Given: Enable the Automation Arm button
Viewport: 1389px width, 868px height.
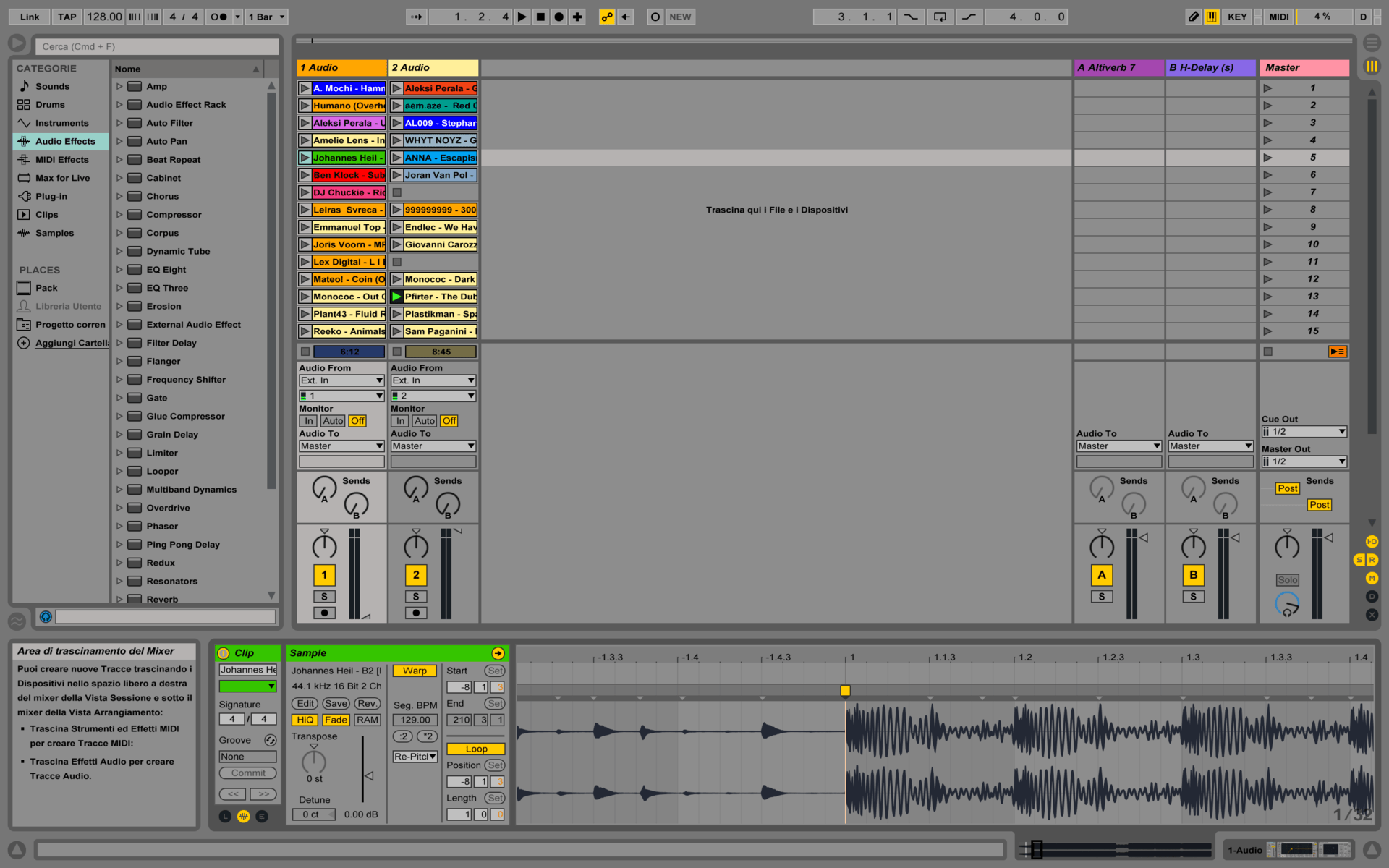Looking at the screenshot, I should [x=607, y=17].
